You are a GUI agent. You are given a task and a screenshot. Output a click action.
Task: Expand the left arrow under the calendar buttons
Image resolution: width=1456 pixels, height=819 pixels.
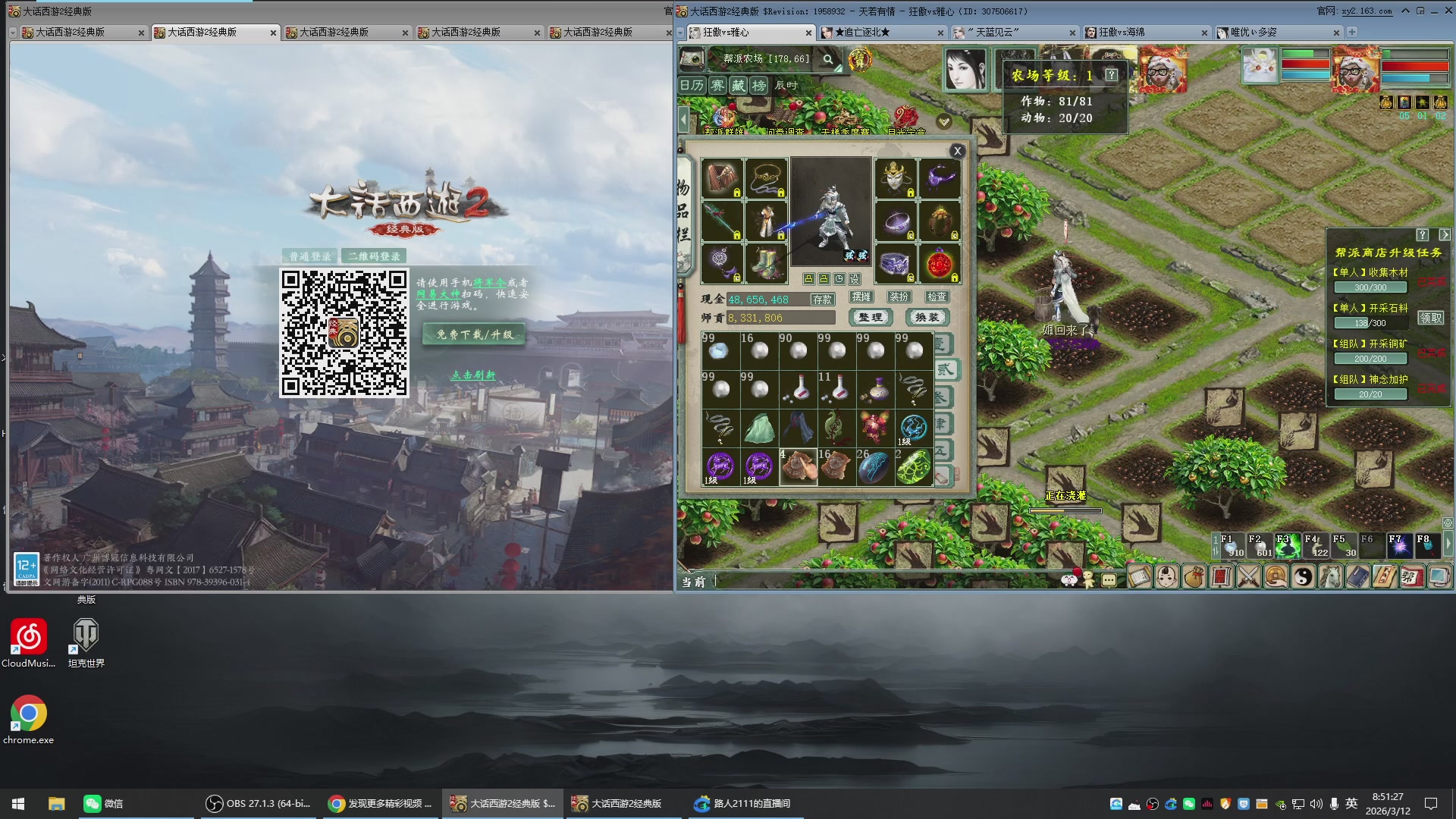pyautogui.click(x=684, y=119)
